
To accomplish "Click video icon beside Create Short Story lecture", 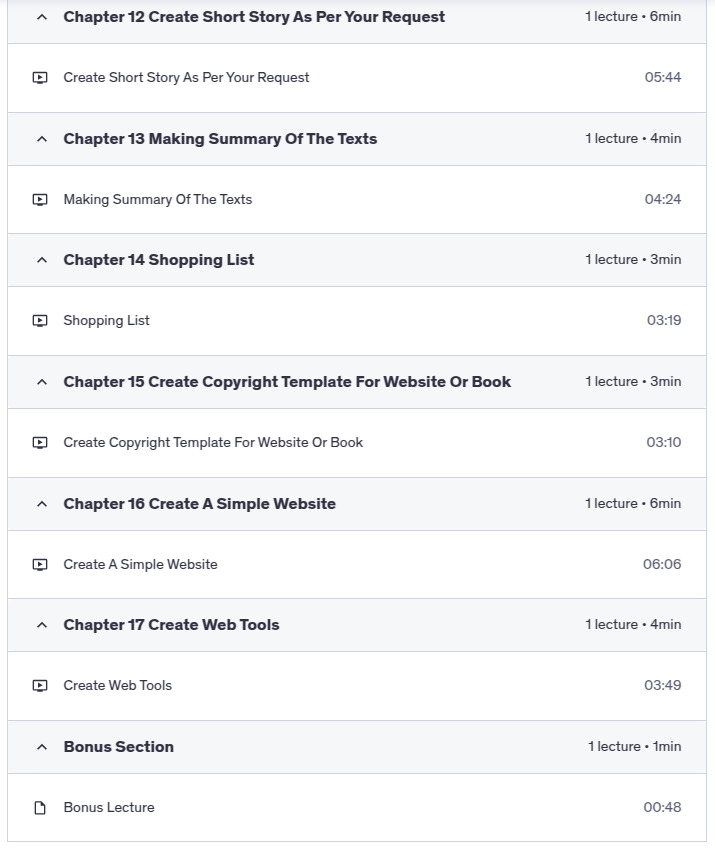I will [40, 78].
